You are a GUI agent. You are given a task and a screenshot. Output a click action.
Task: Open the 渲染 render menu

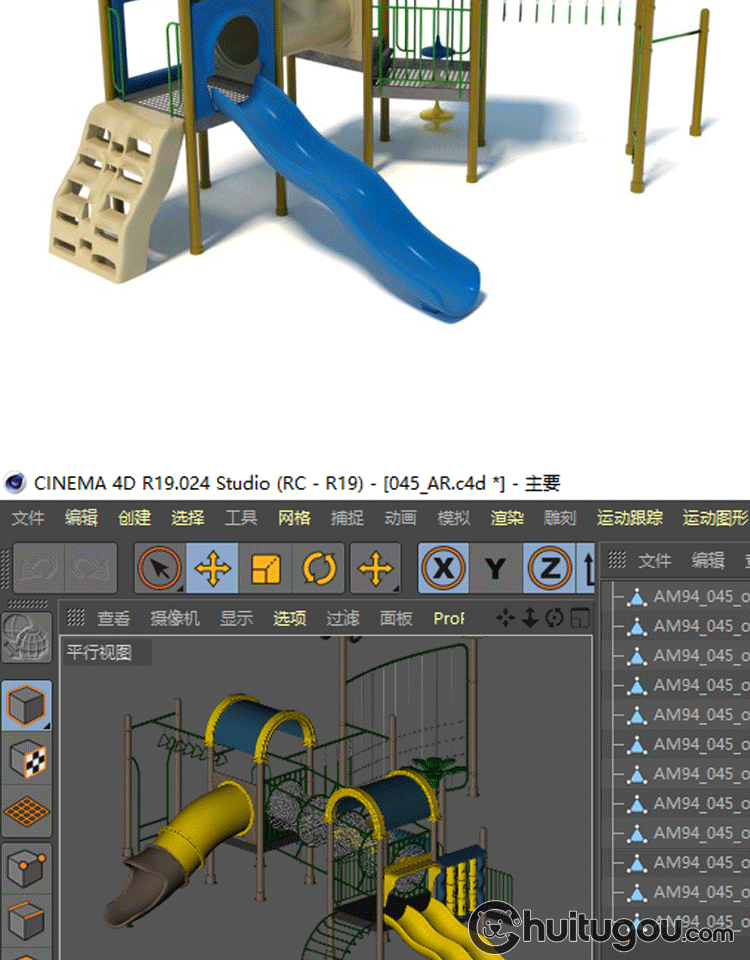pyautogui.click(x=507, y=518)
